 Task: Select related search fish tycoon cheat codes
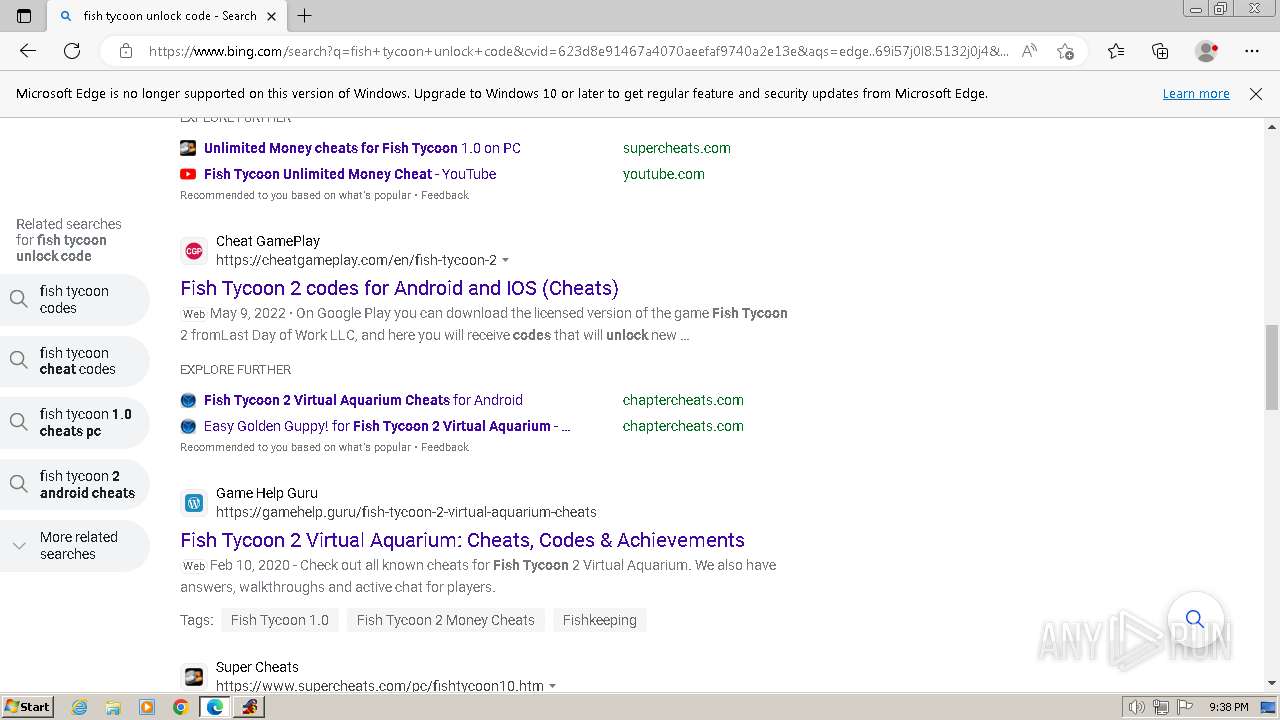point(74,361)
